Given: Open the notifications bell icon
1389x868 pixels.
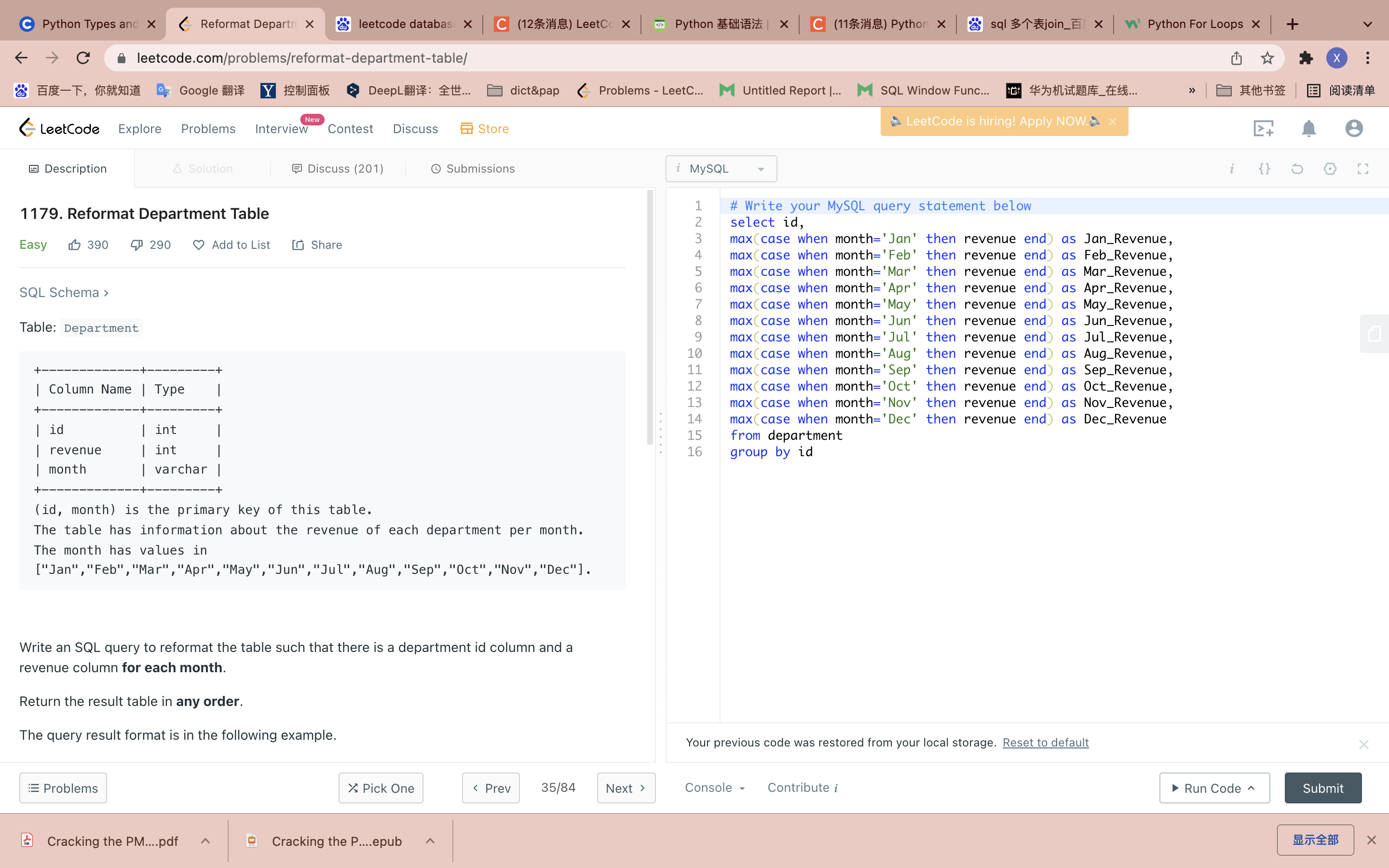Looking at the screenshot, I should click(1308, 129).
